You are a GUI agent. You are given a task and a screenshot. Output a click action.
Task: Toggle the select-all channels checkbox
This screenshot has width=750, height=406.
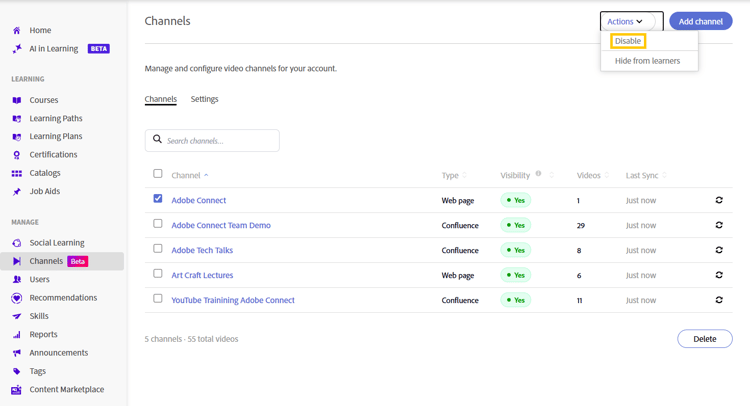[x=158, y=174]
